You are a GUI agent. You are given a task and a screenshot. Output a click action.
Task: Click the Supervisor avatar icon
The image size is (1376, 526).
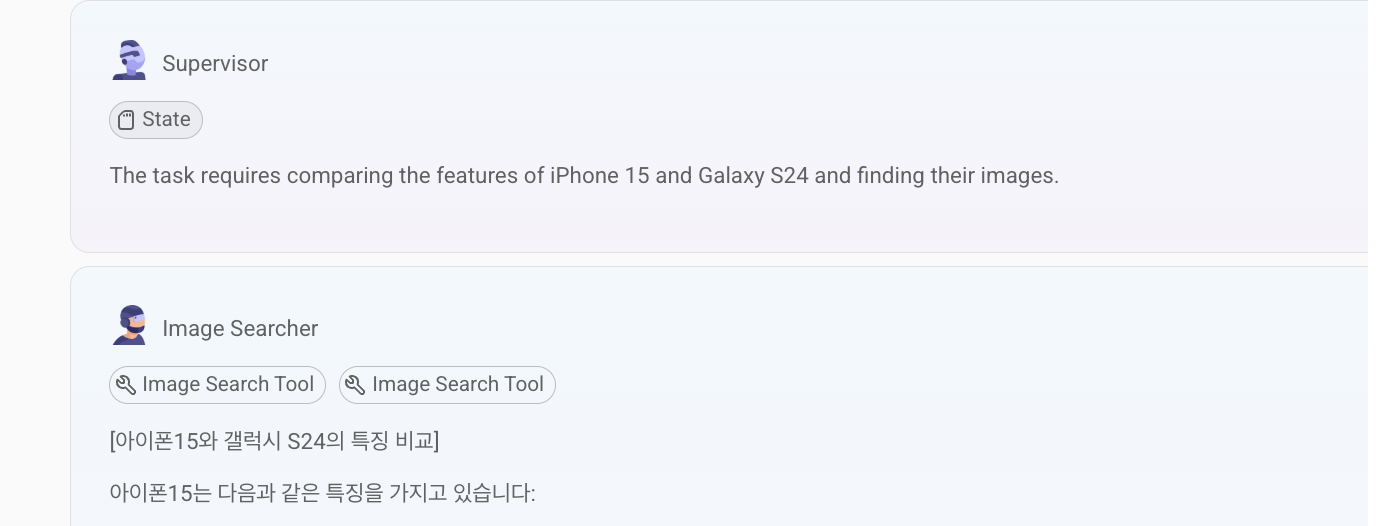[x=130, y=61]
